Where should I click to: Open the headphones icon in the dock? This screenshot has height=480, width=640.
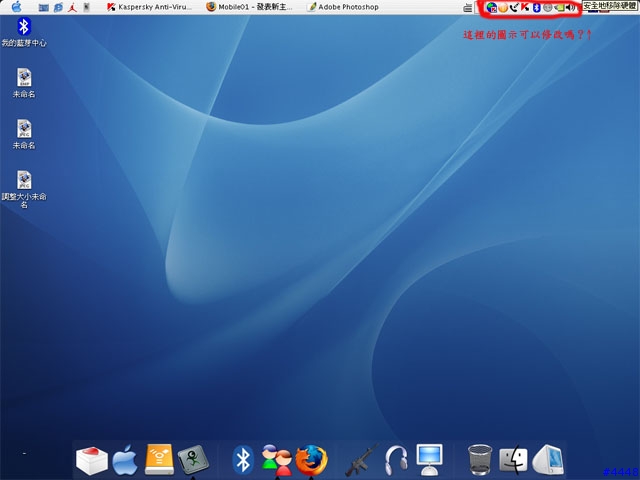(x=396, y=460)
